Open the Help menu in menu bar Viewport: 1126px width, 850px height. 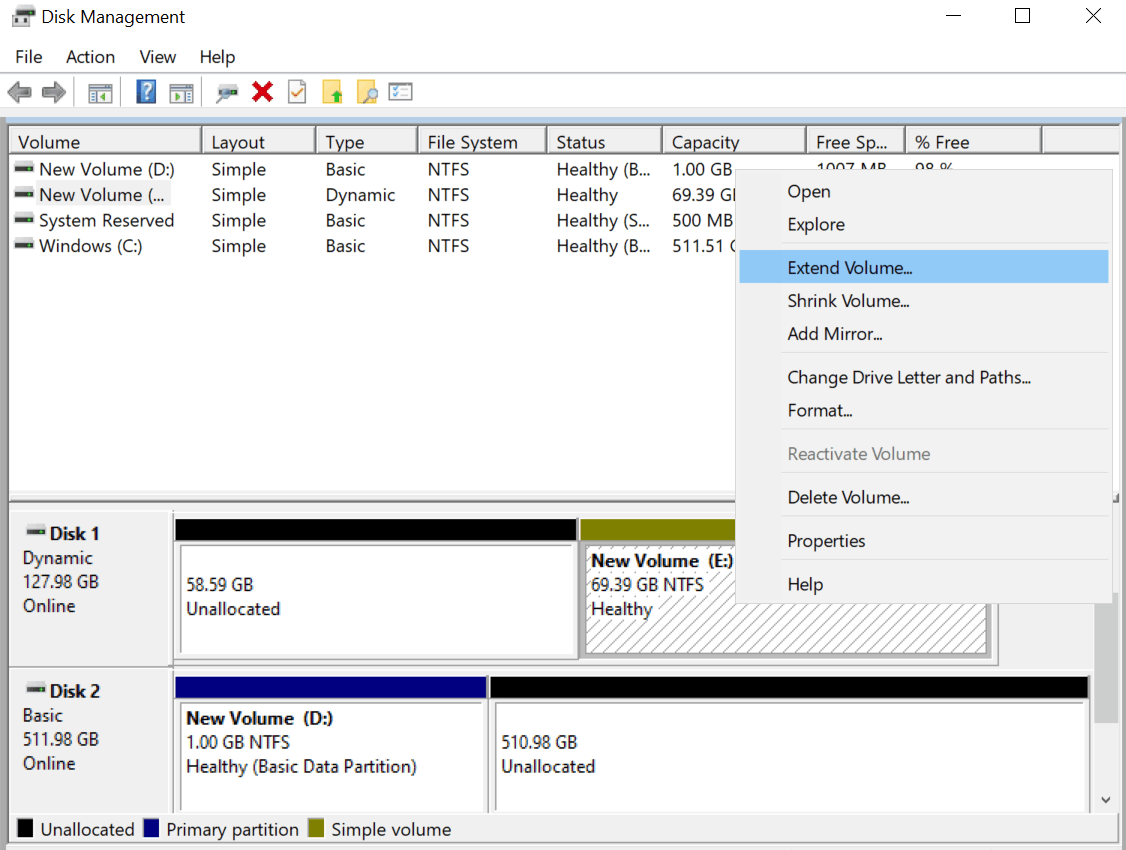[217, 57]
